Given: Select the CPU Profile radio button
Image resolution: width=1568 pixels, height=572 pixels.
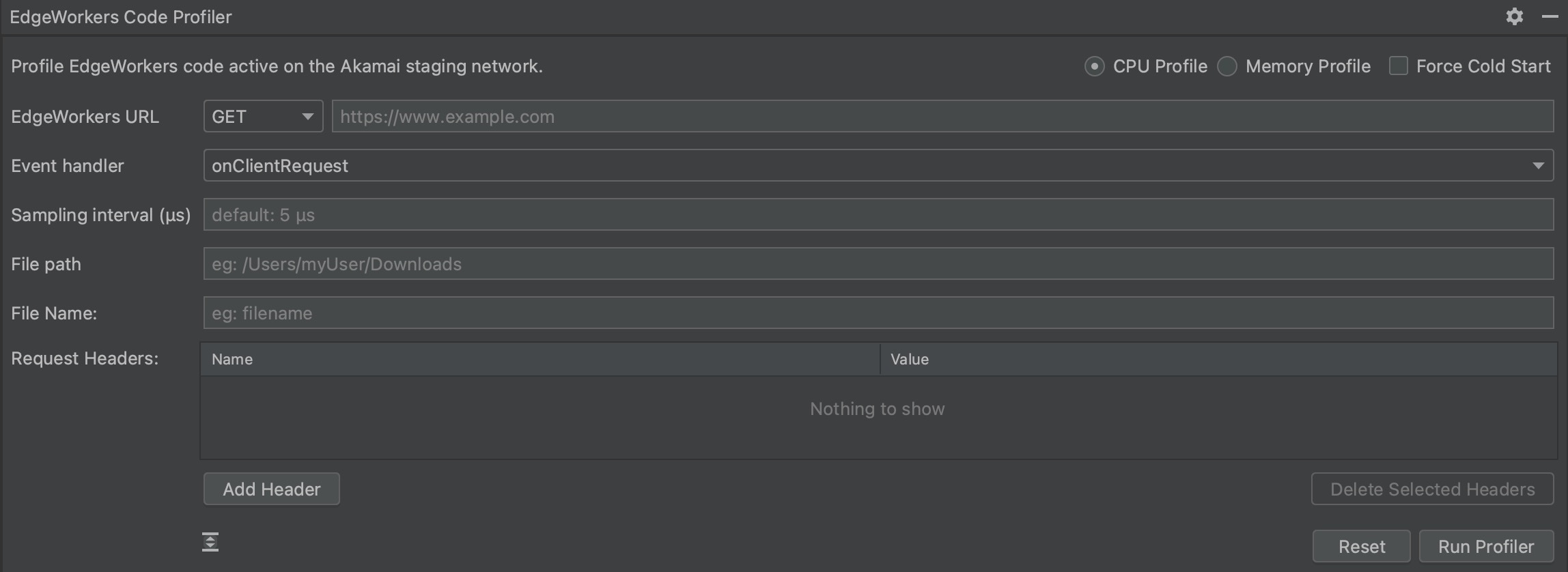Looking at the screenshot, I should 1094,66.
